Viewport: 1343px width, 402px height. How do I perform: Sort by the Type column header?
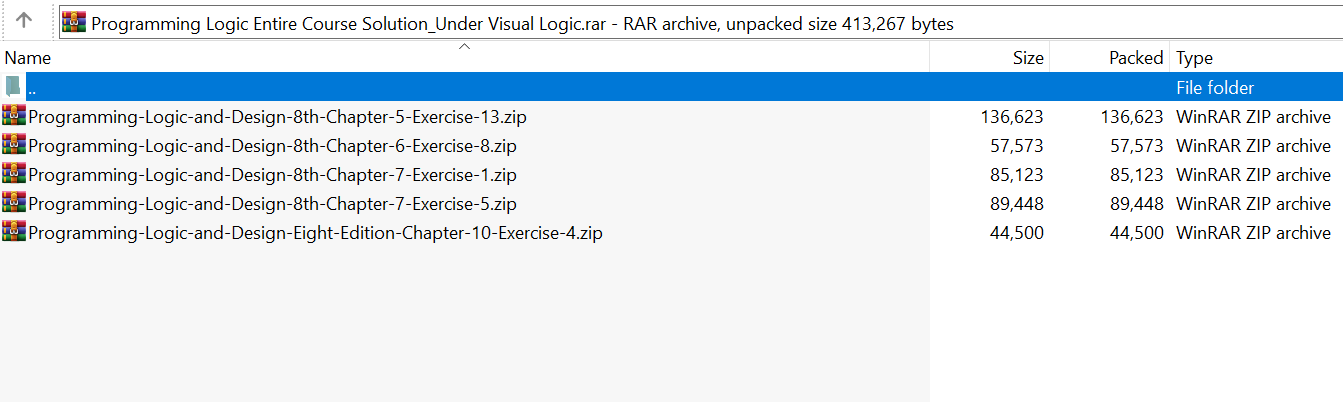pos(1194,58)
